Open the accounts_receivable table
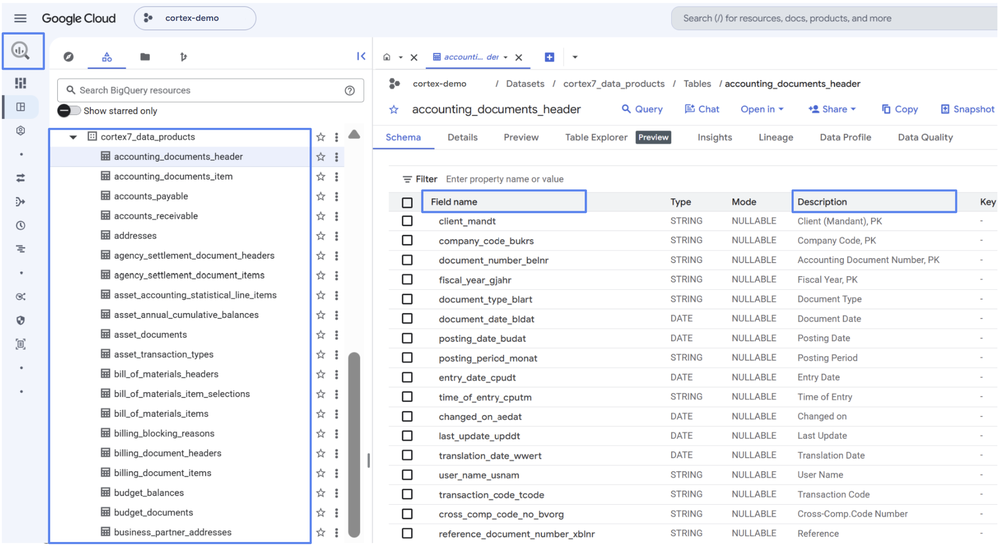 tap(156, 216)
